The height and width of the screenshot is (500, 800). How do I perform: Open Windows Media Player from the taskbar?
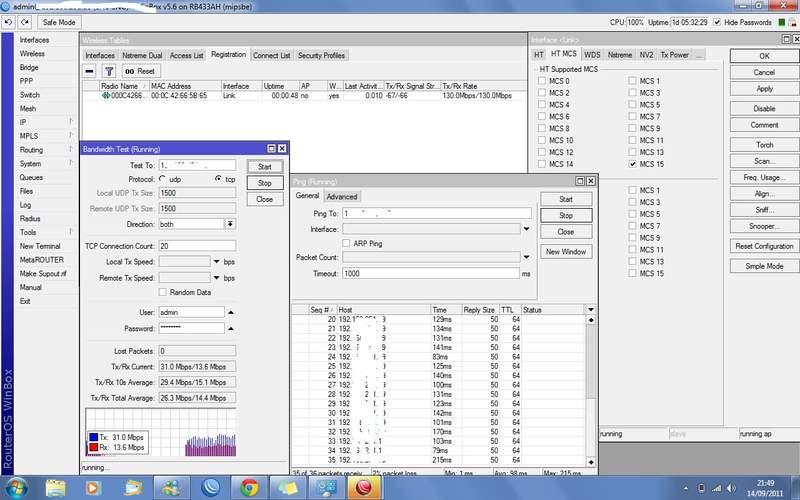(x=92, y=488)
